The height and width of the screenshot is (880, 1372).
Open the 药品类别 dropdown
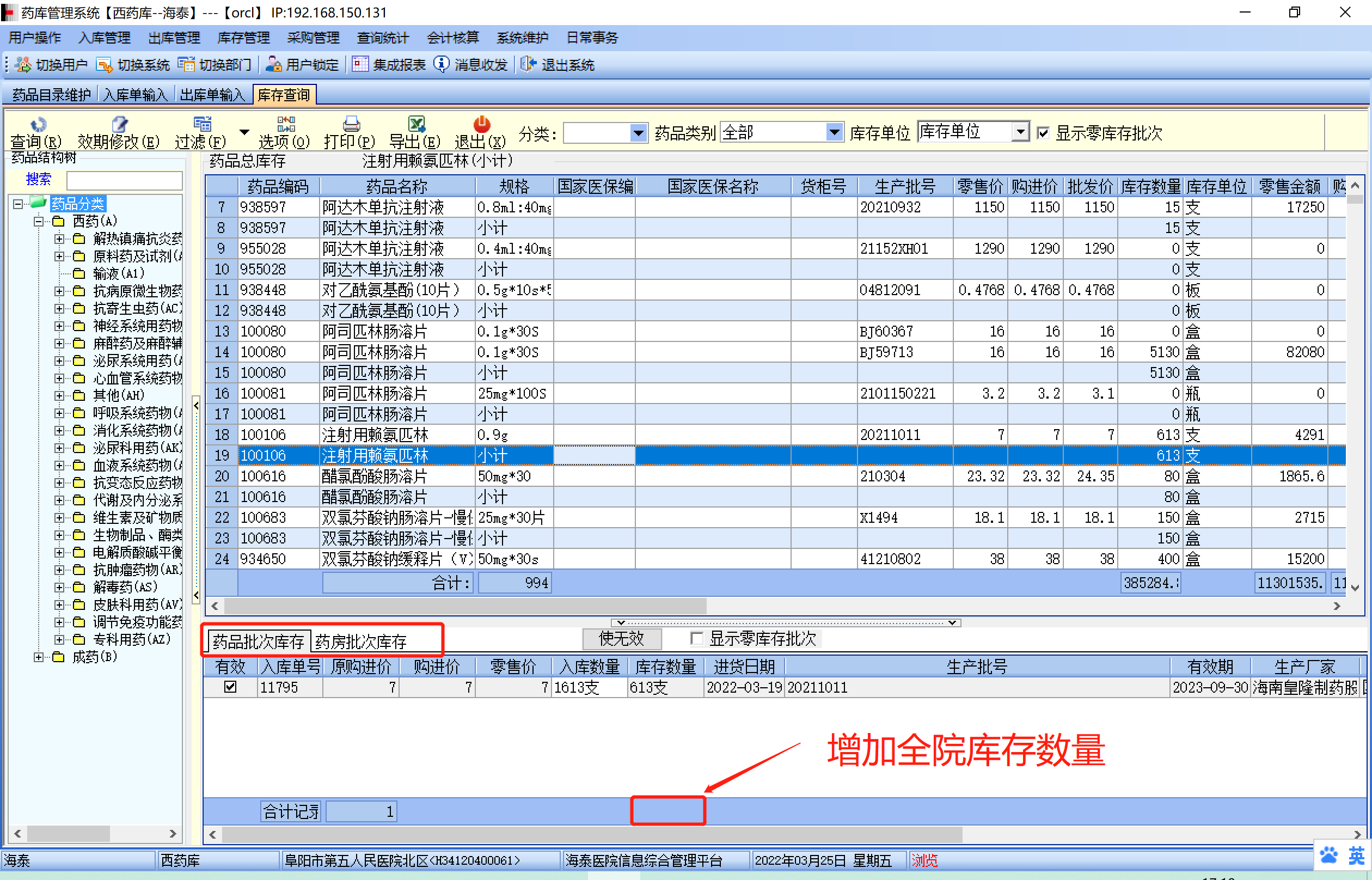click(834, 133)
